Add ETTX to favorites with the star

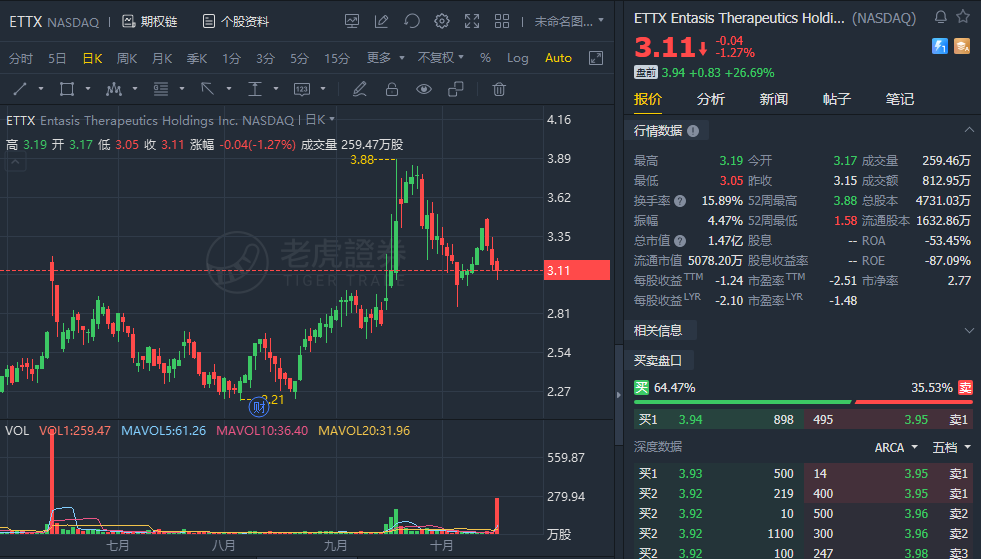point(963,17)
